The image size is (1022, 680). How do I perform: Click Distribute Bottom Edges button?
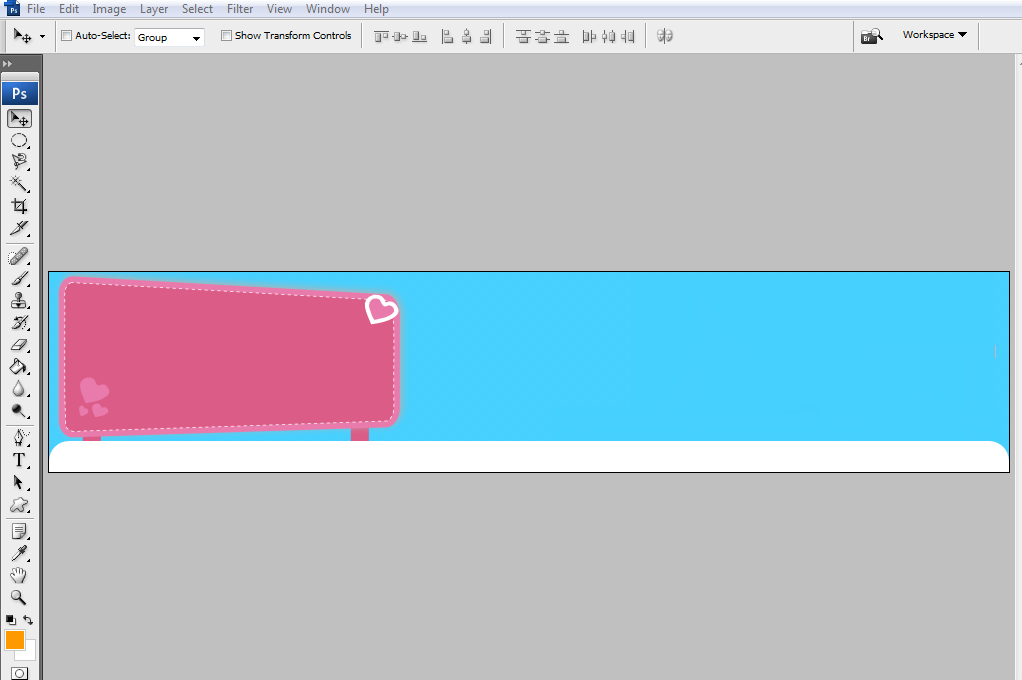point(561,37)
